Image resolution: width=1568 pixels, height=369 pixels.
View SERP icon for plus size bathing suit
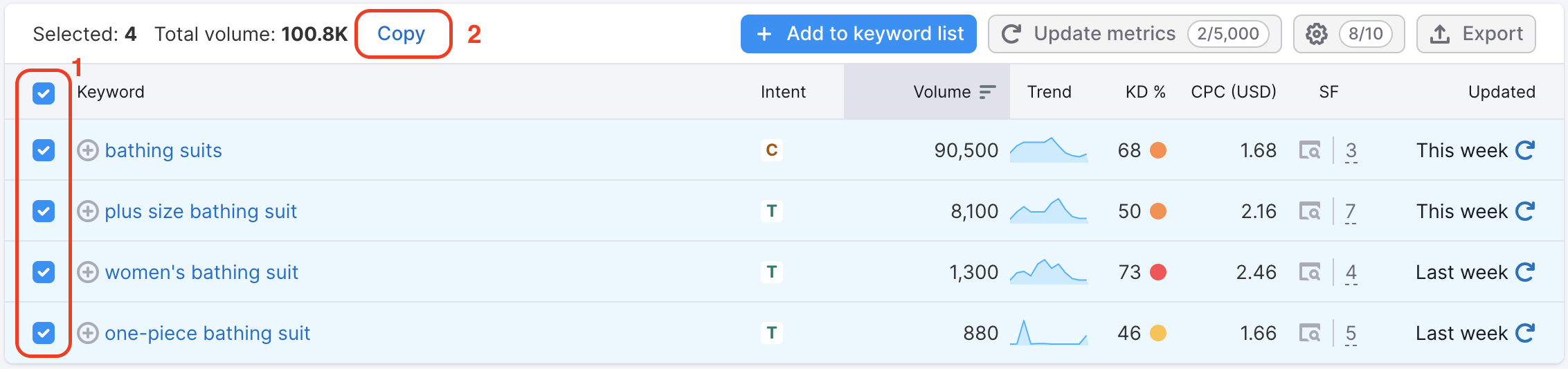click(1310, 211)
